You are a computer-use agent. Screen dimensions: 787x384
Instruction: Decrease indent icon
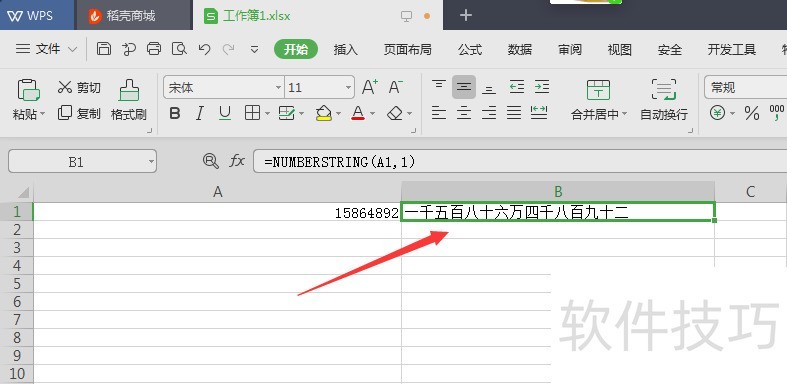tap(516, 87)
